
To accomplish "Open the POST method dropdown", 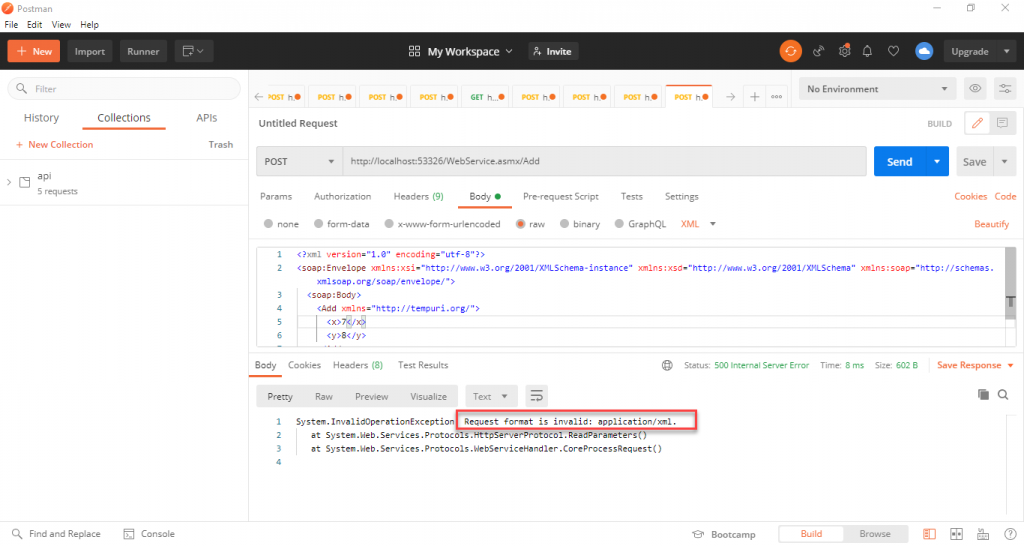I will point(299,161).
